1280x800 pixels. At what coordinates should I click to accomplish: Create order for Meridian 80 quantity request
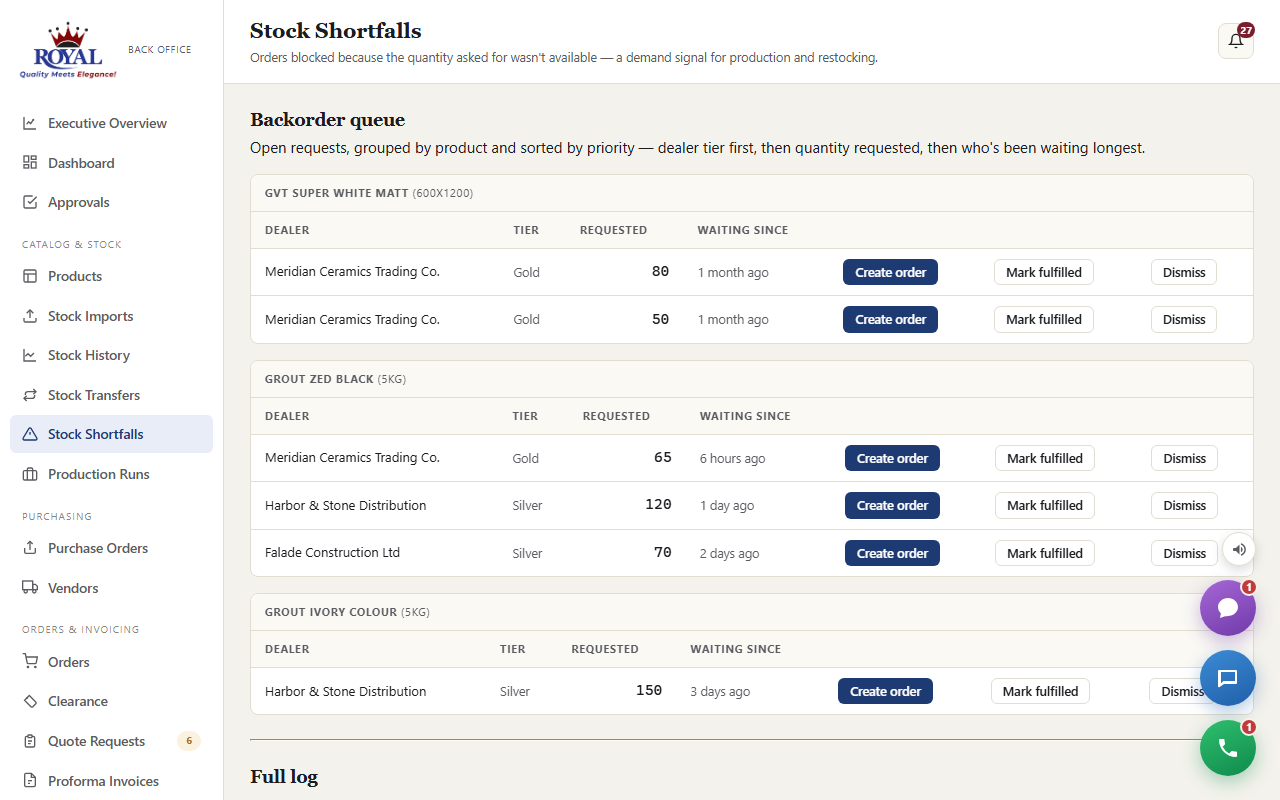point(890,272)
